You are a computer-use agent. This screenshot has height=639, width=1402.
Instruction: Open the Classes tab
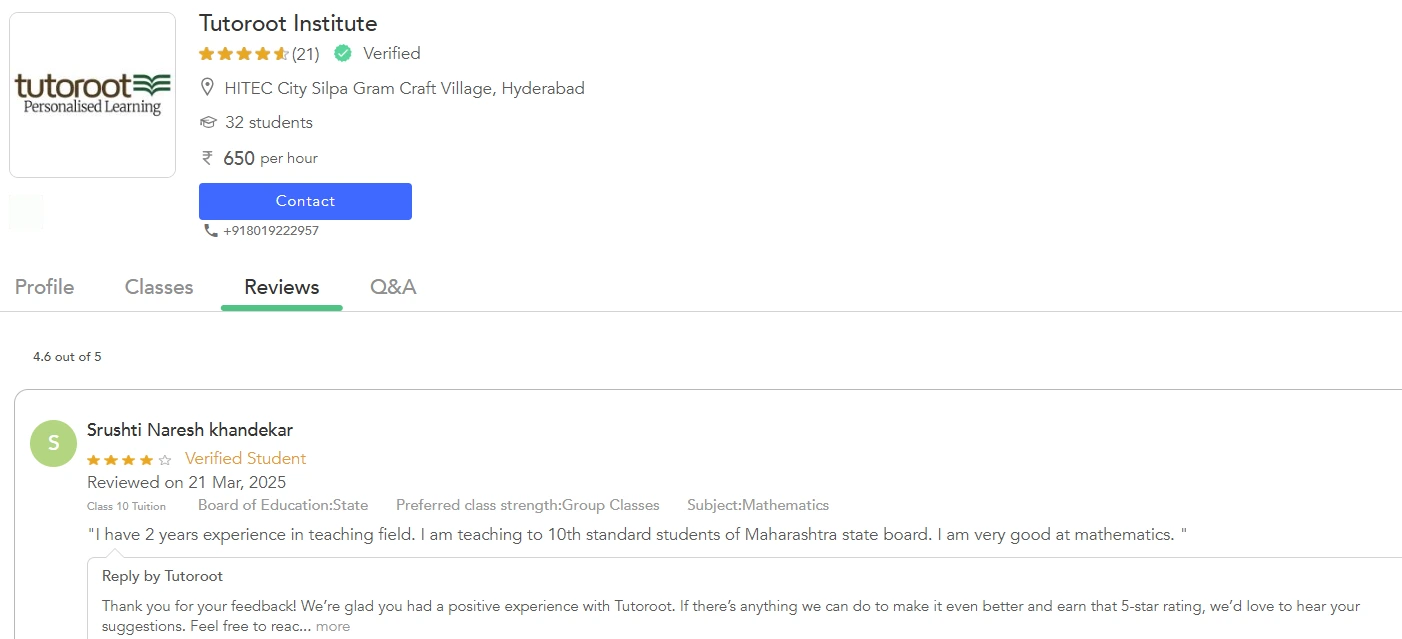pos(158,287)
